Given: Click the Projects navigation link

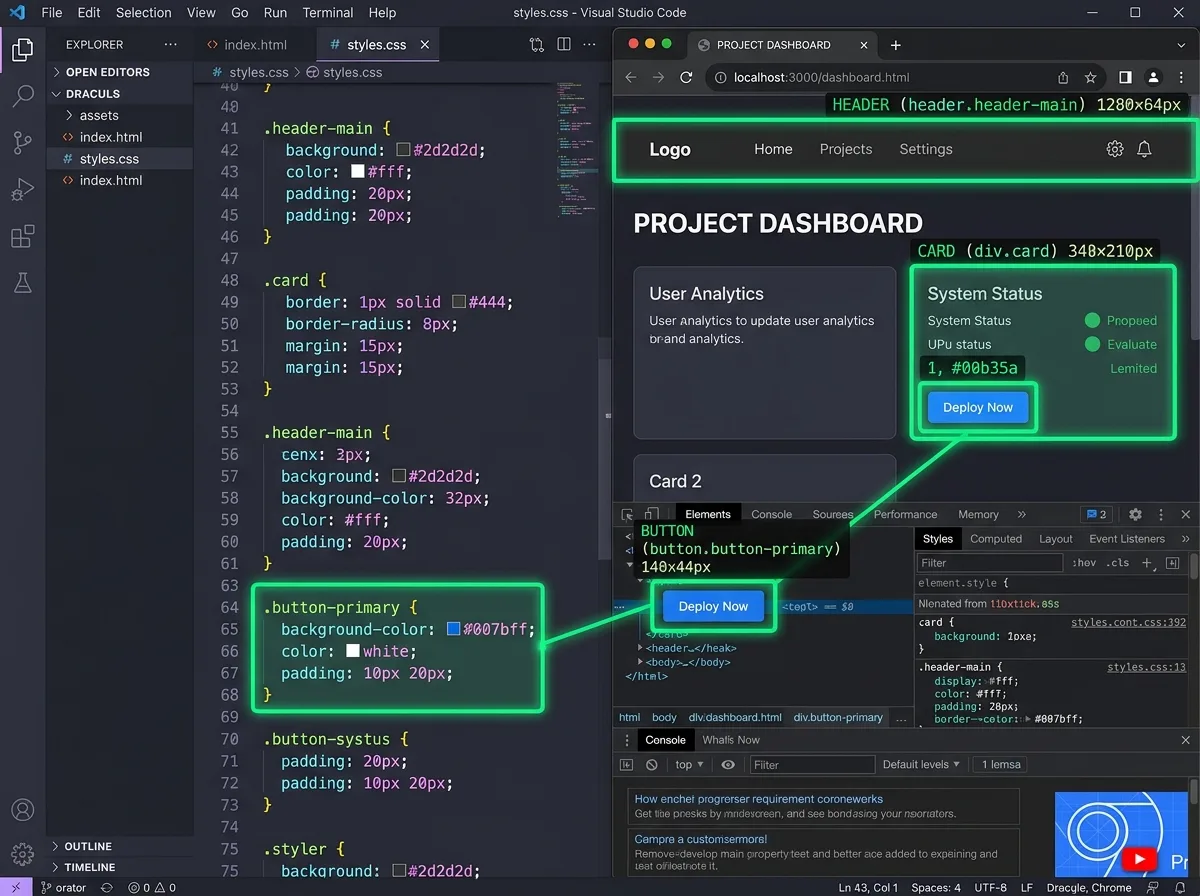Looking at the screenshot, I should 845,149.
